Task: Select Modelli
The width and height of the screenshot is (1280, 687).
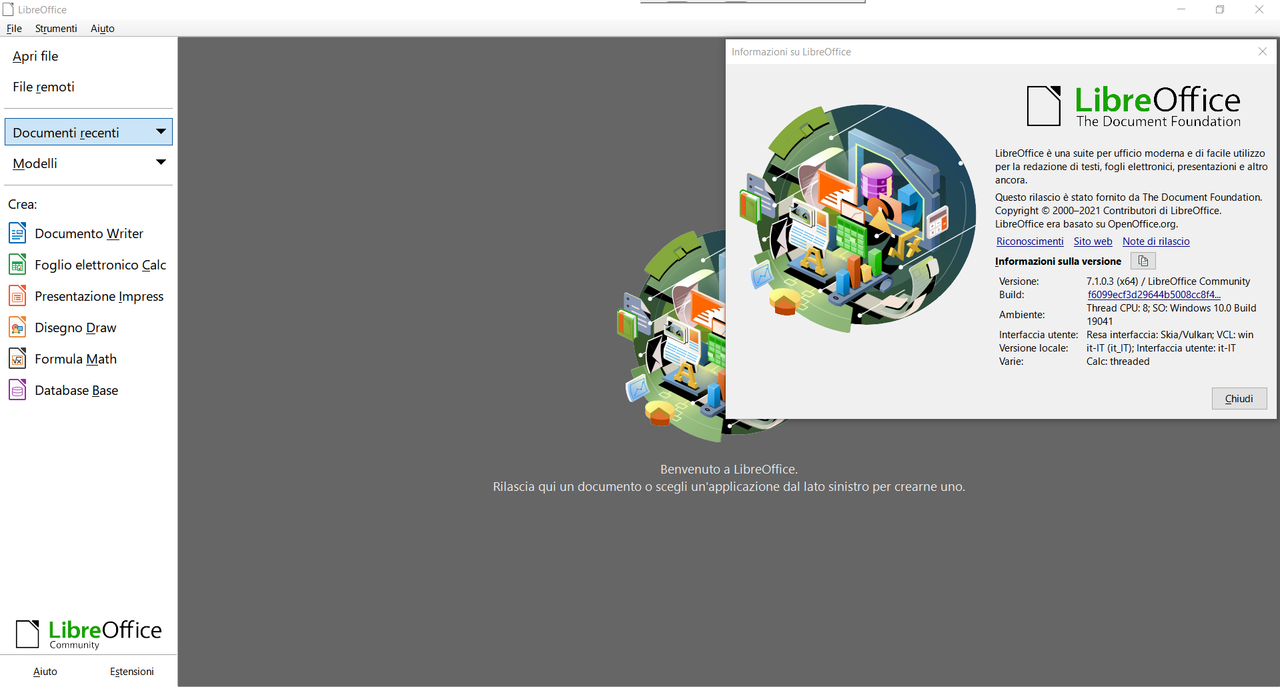Action: click(x=88, y=163)
